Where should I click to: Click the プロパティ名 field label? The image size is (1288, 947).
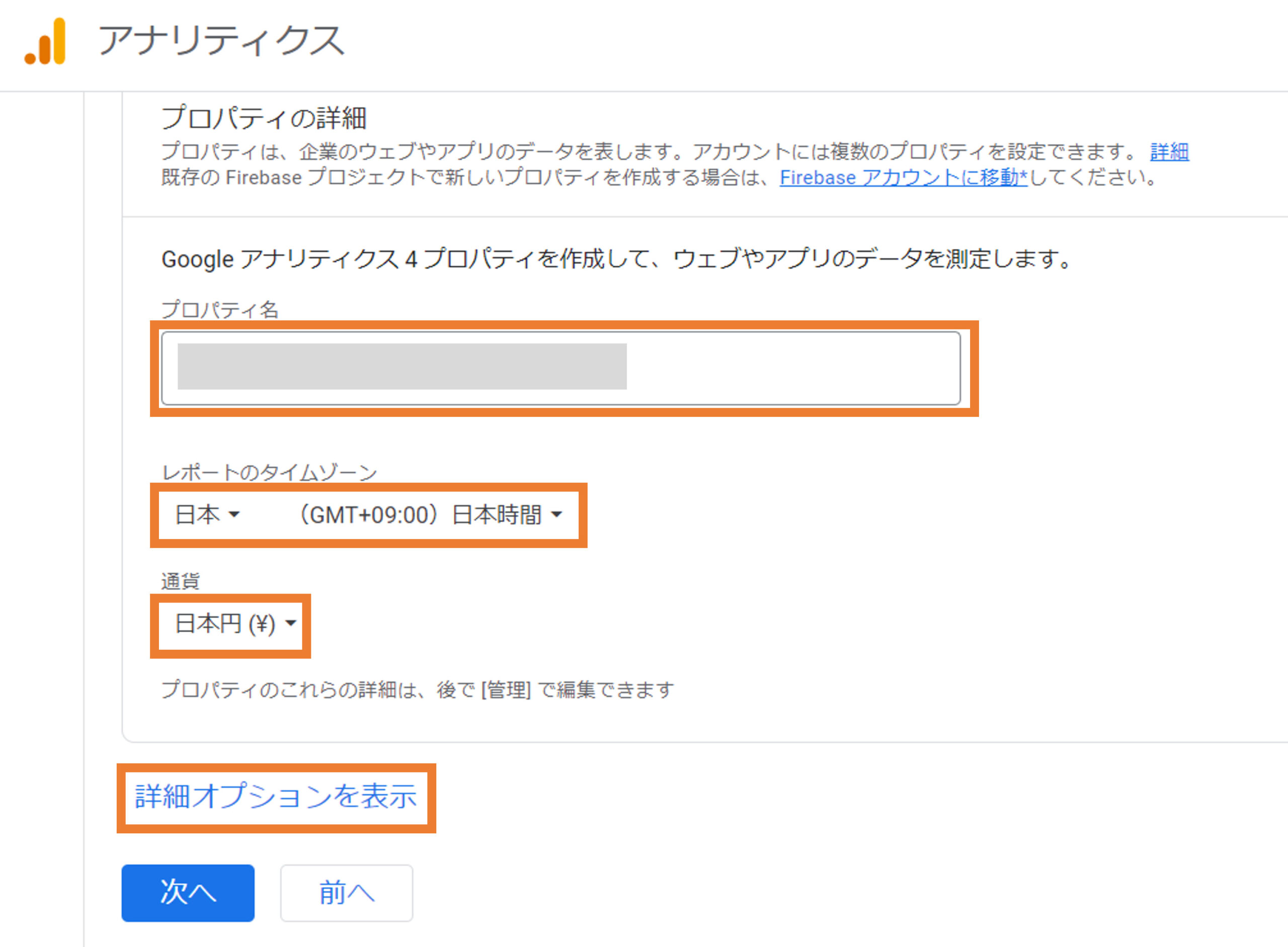click(220, 310)
